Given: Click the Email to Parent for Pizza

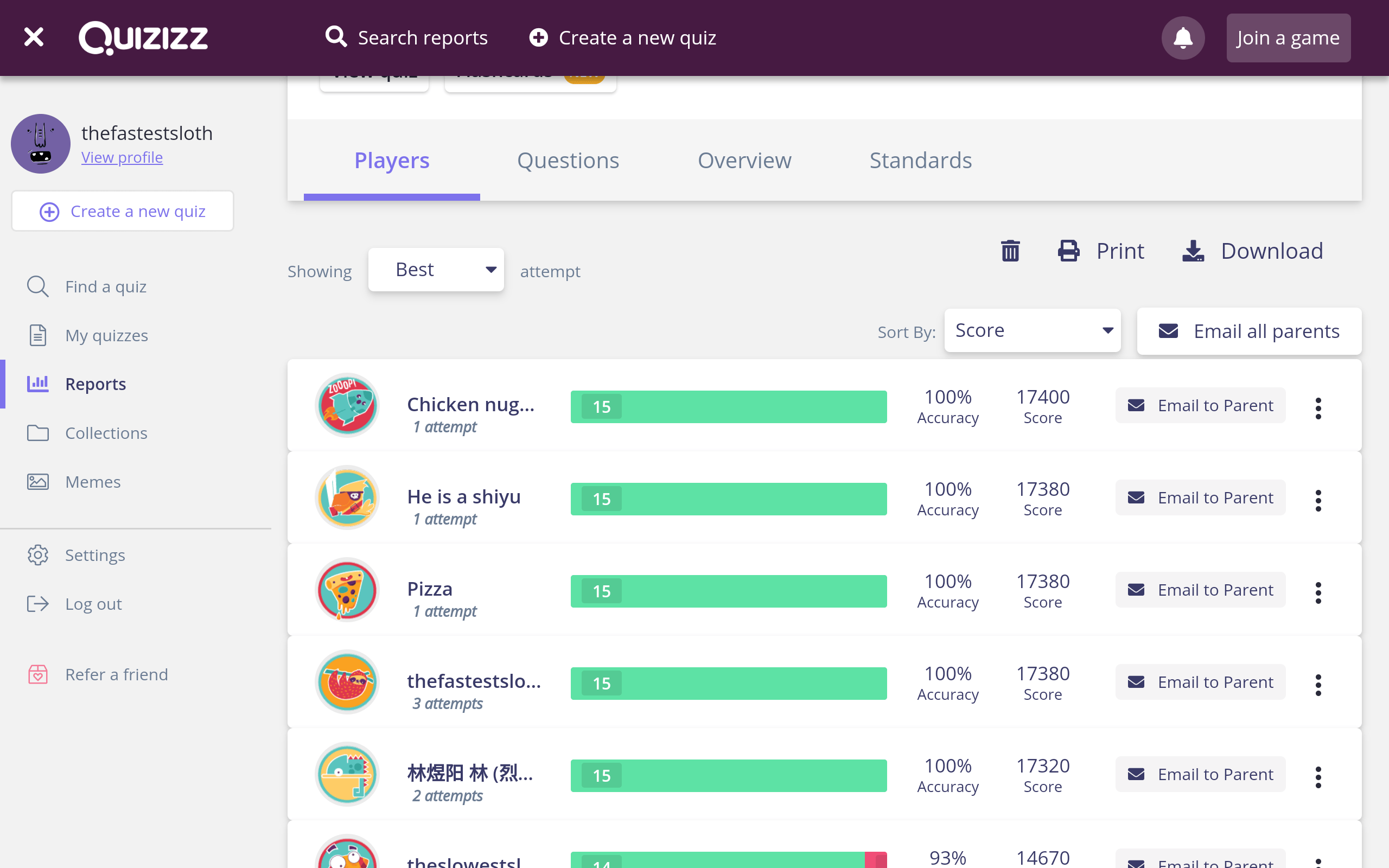Looking at the screenshot, I should (x=1200, y=589).
